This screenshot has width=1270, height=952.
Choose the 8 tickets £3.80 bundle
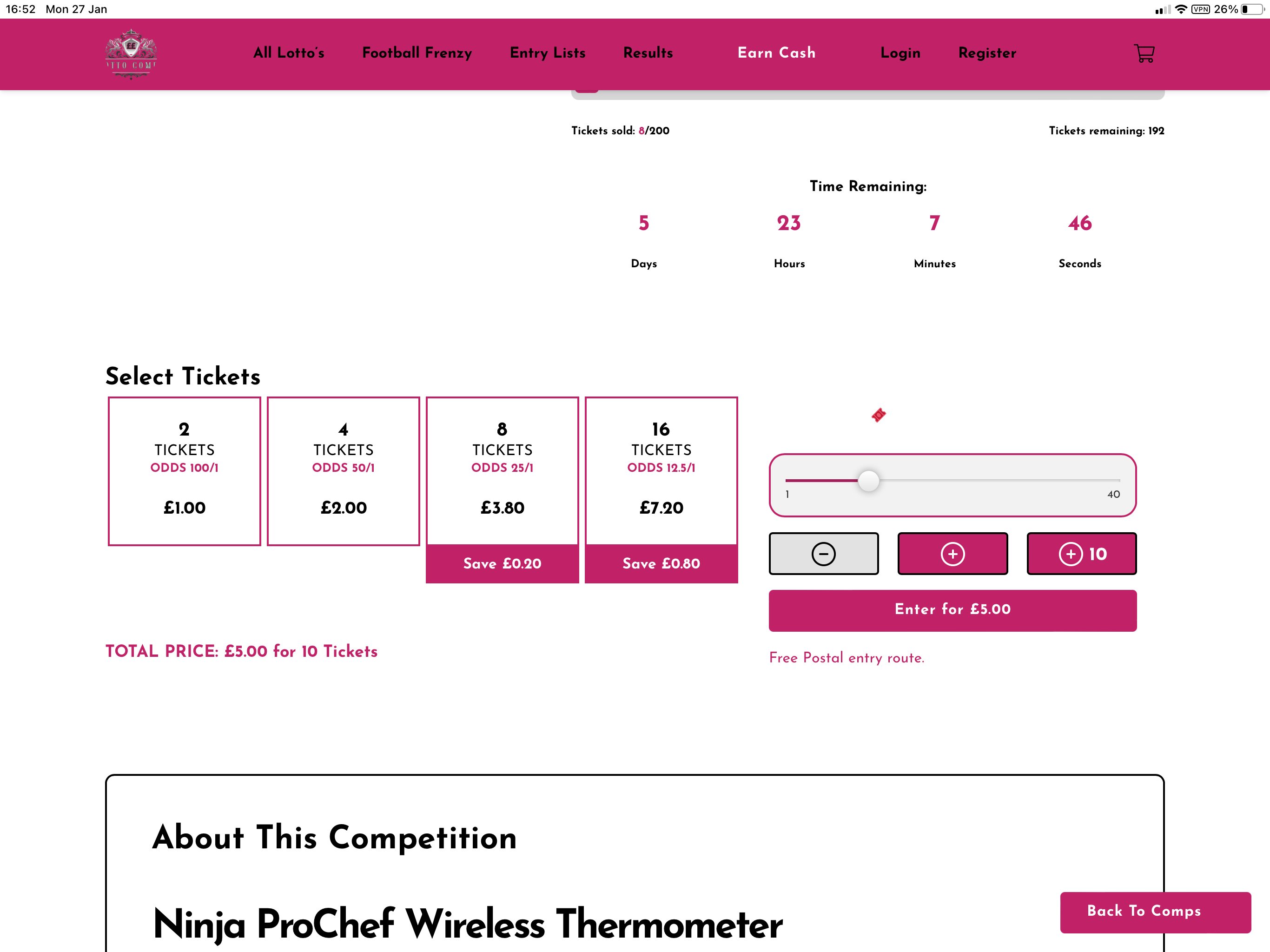pyautogui.click(x=503, y=489)
